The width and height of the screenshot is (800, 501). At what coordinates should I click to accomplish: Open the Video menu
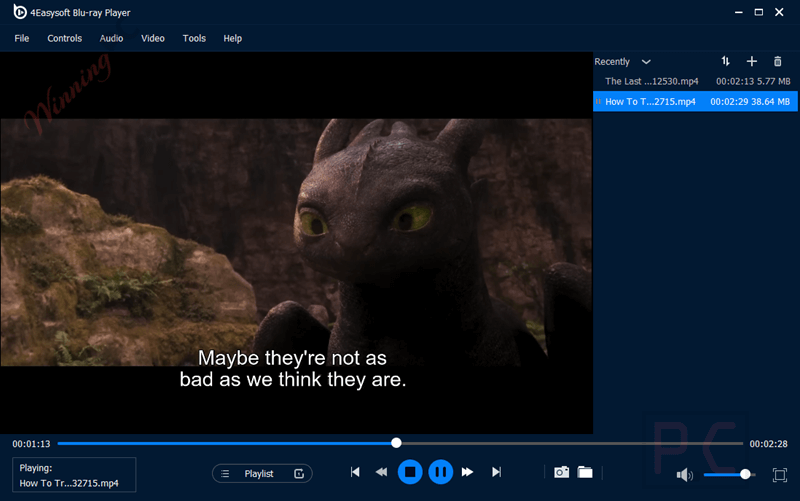click(x=153, y=38)
